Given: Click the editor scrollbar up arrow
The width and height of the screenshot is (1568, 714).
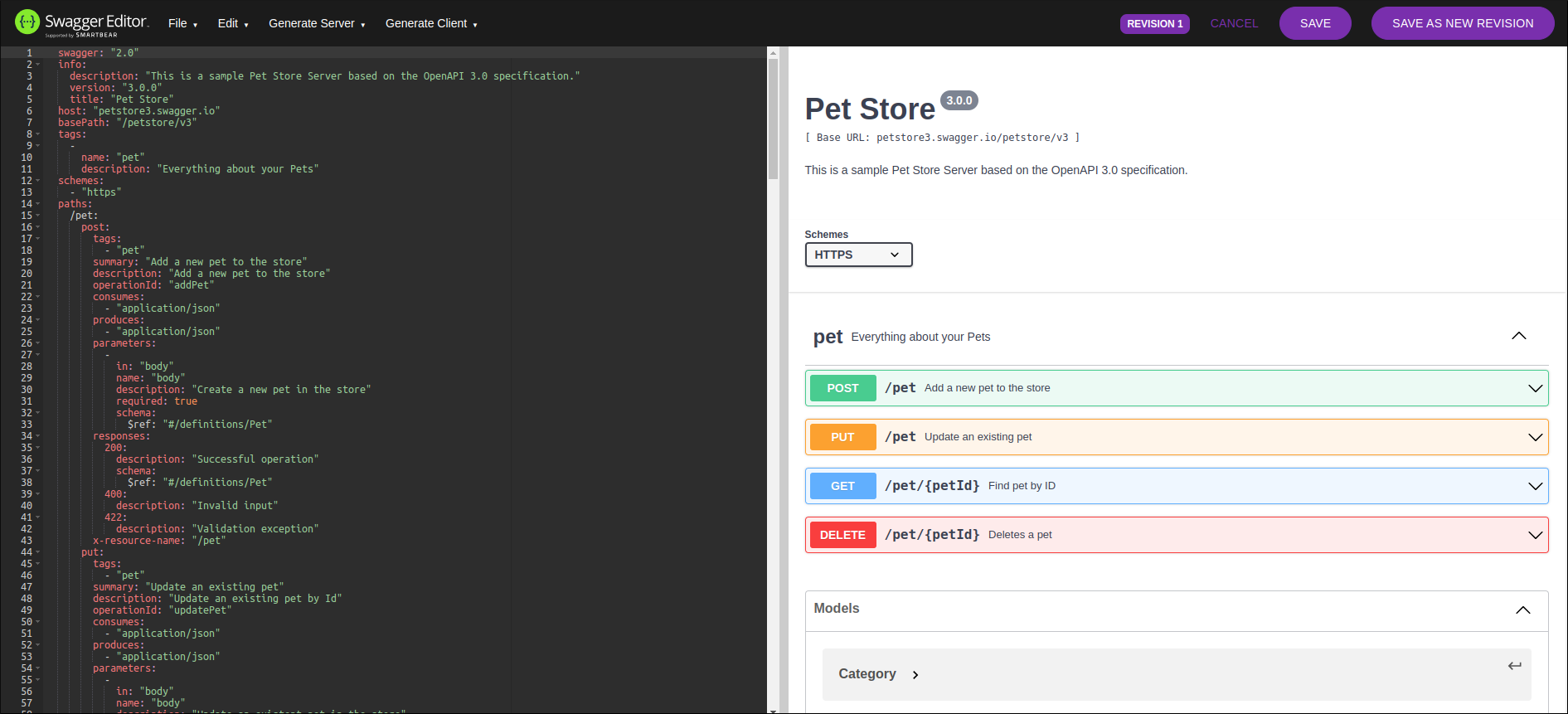Looking at the screenshot, I should click(x=773, y=53).
